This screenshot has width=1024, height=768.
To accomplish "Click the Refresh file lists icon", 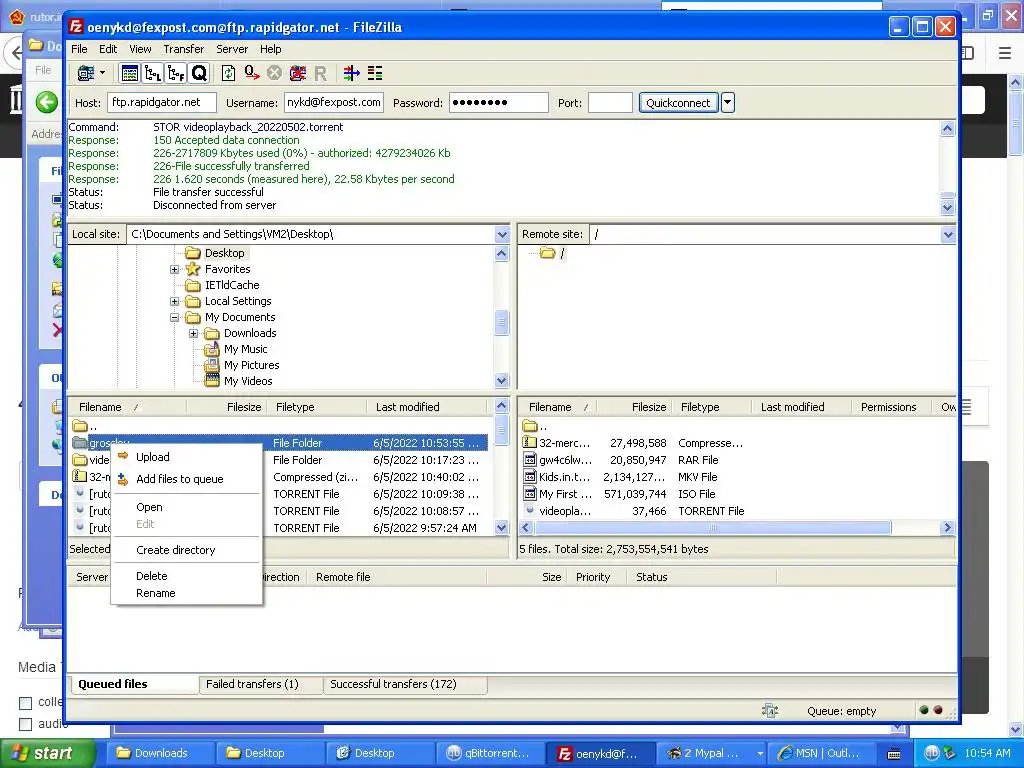I will click(229, 73).
